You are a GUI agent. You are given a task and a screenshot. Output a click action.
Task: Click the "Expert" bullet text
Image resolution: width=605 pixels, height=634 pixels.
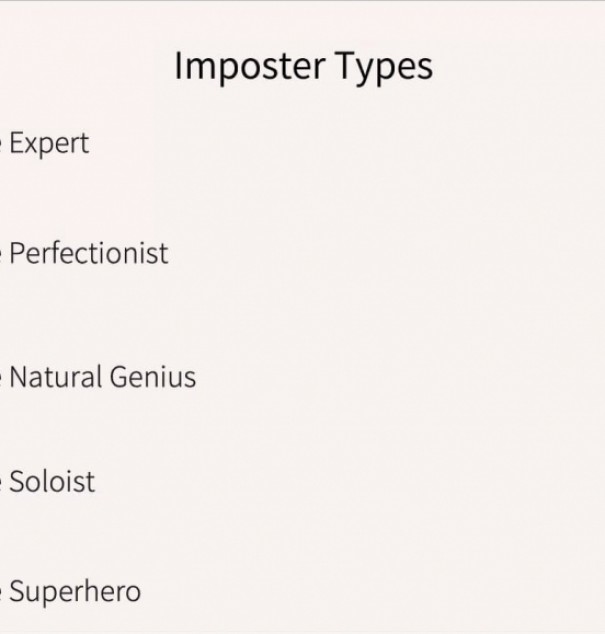coord(49,144)
